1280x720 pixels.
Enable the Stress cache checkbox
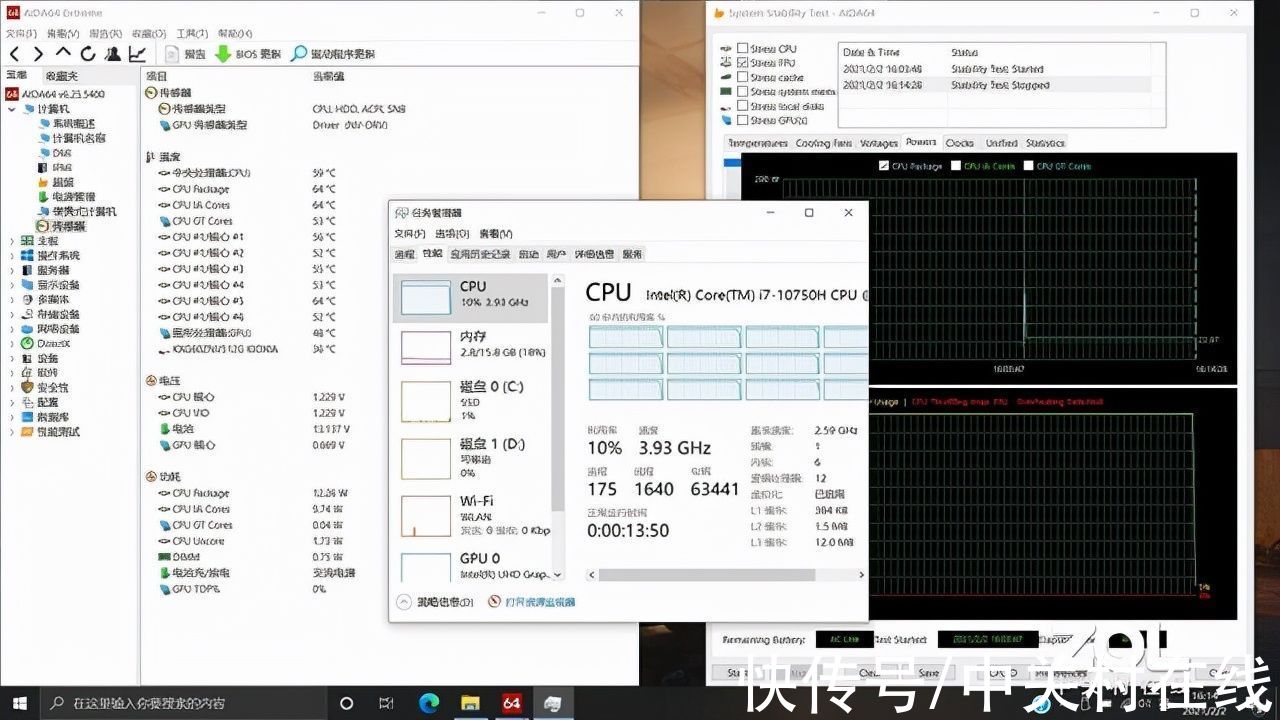coord(742,77)
